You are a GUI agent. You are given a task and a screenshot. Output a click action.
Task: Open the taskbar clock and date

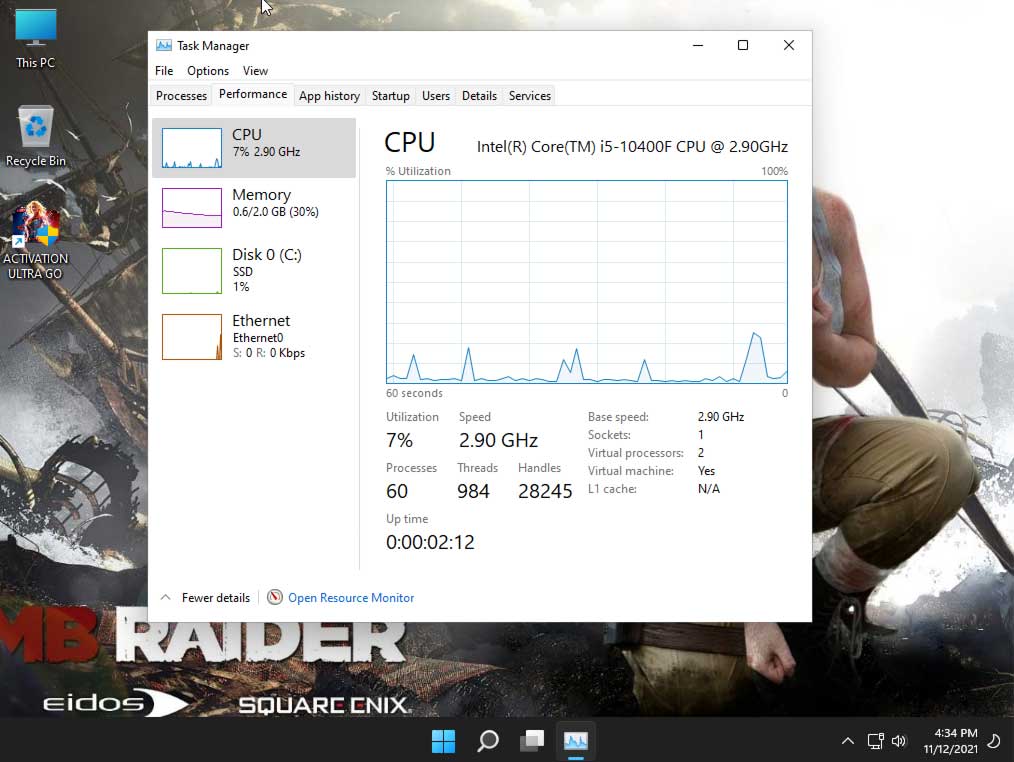(x=951, y=741)
